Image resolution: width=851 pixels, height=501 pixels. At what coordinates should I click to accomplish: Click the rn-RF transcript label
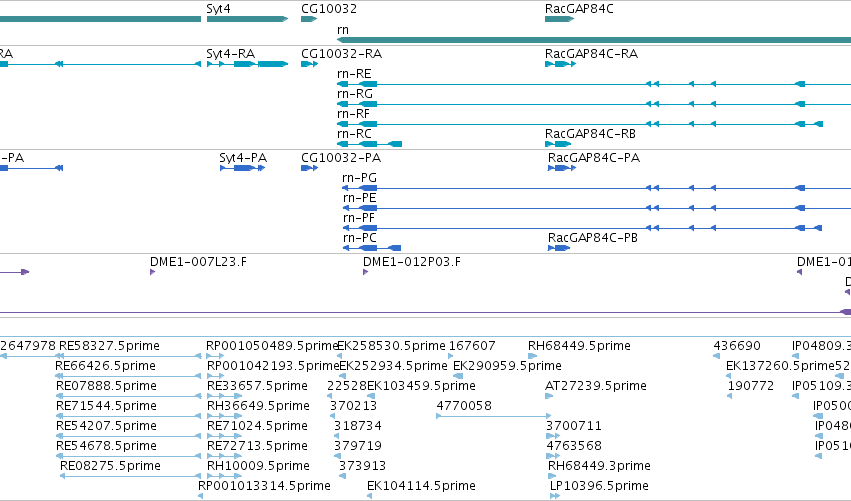pyautogui.click(x=353, y=114)
